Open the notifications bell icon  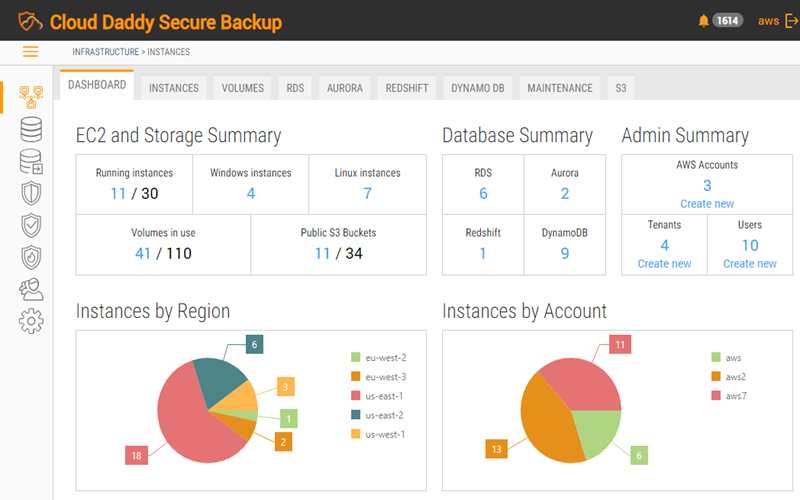pos(704,21)
